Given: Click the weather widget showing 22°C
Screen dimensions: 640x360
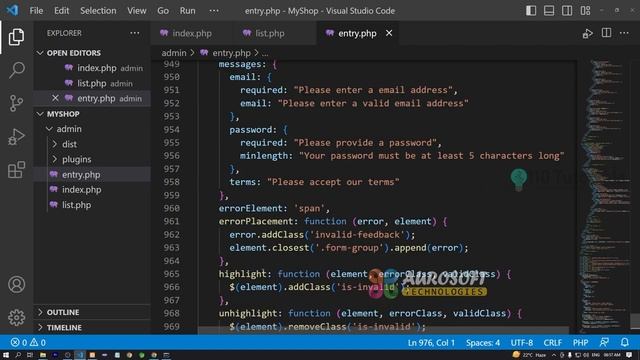Looking at the screenshot, I should [x=529, y=355].
